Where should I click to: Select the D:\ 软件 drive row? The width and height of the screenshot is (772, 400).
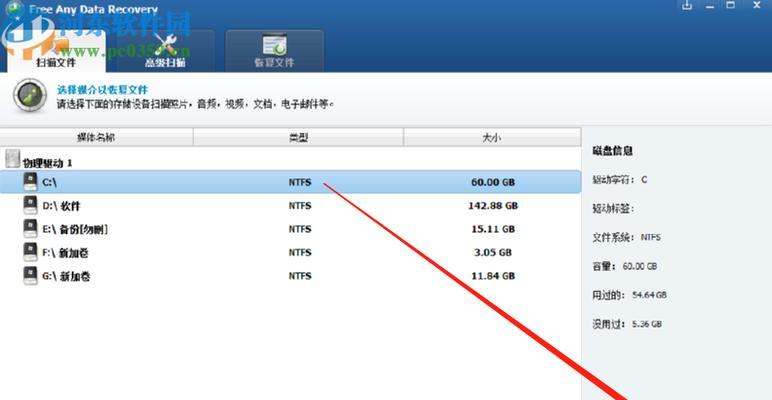click(x=290, y=205)
